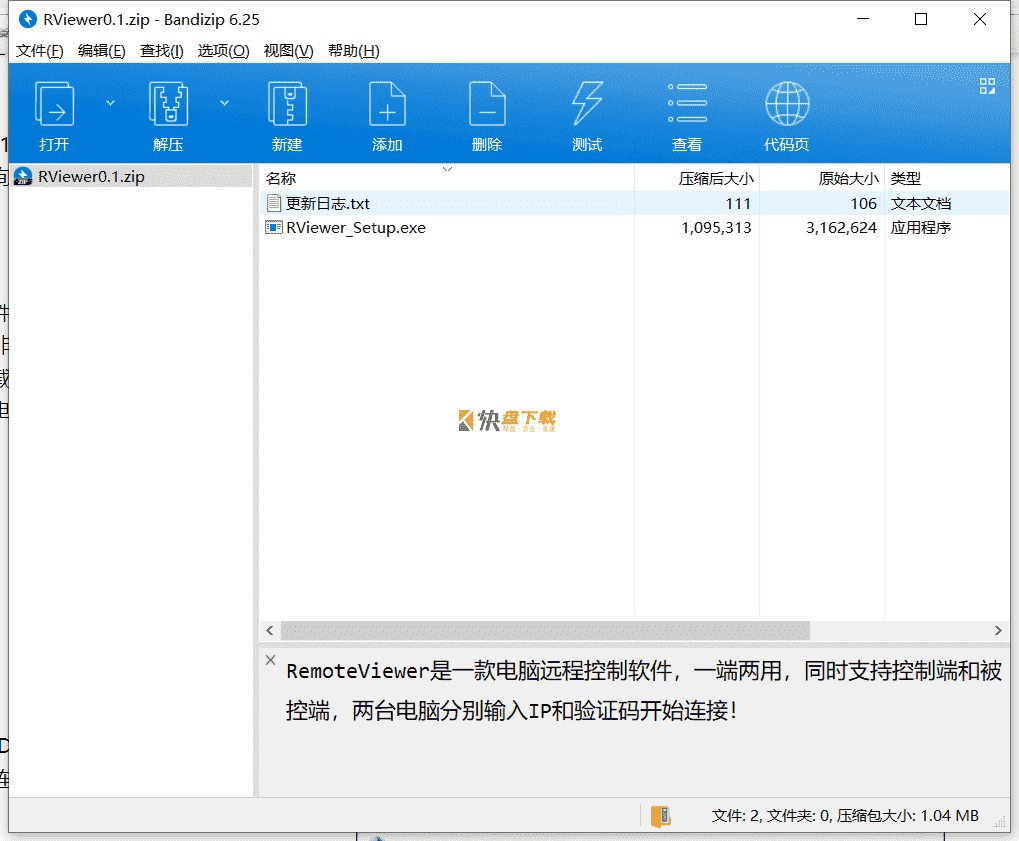Click the RemoteViewer archive comment text
The width and height of the screenshot is (1019, 841).
click(643, 690)
